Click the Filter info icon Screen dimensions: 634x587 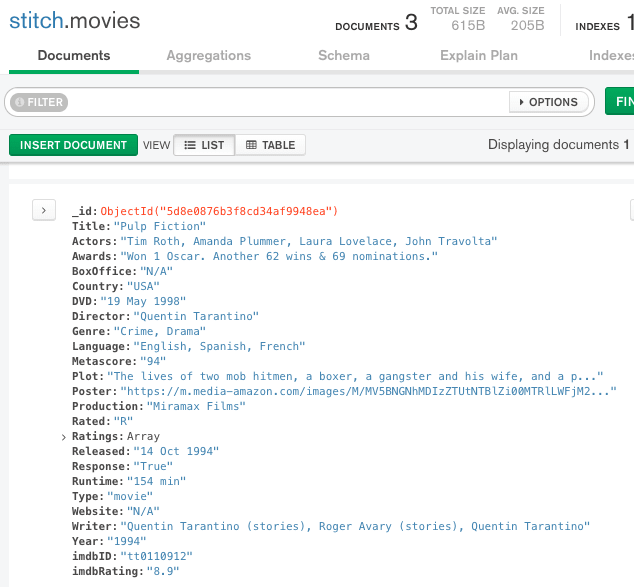pos(19,102)
